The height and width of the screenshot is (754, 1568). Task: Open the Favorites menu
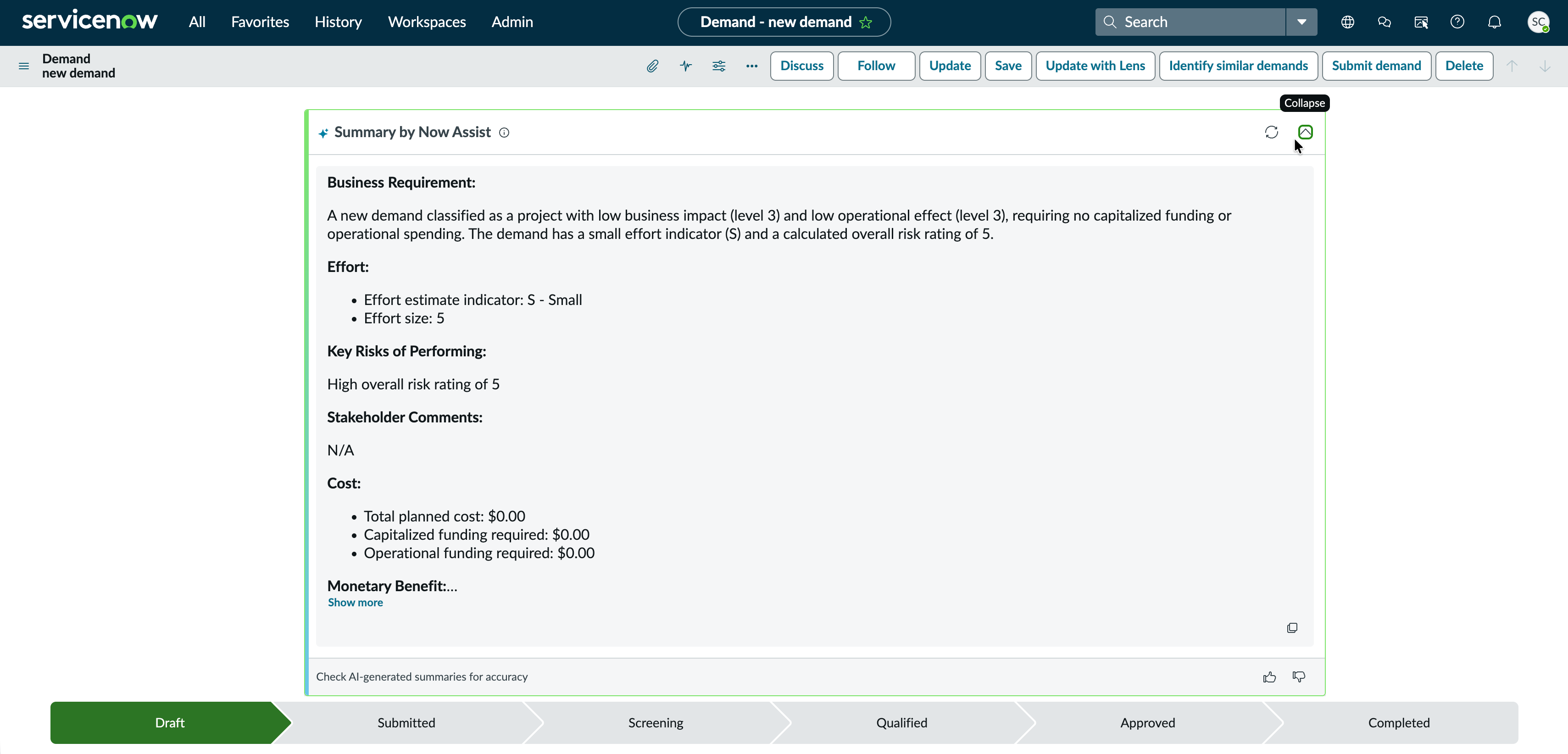[260, 22]
